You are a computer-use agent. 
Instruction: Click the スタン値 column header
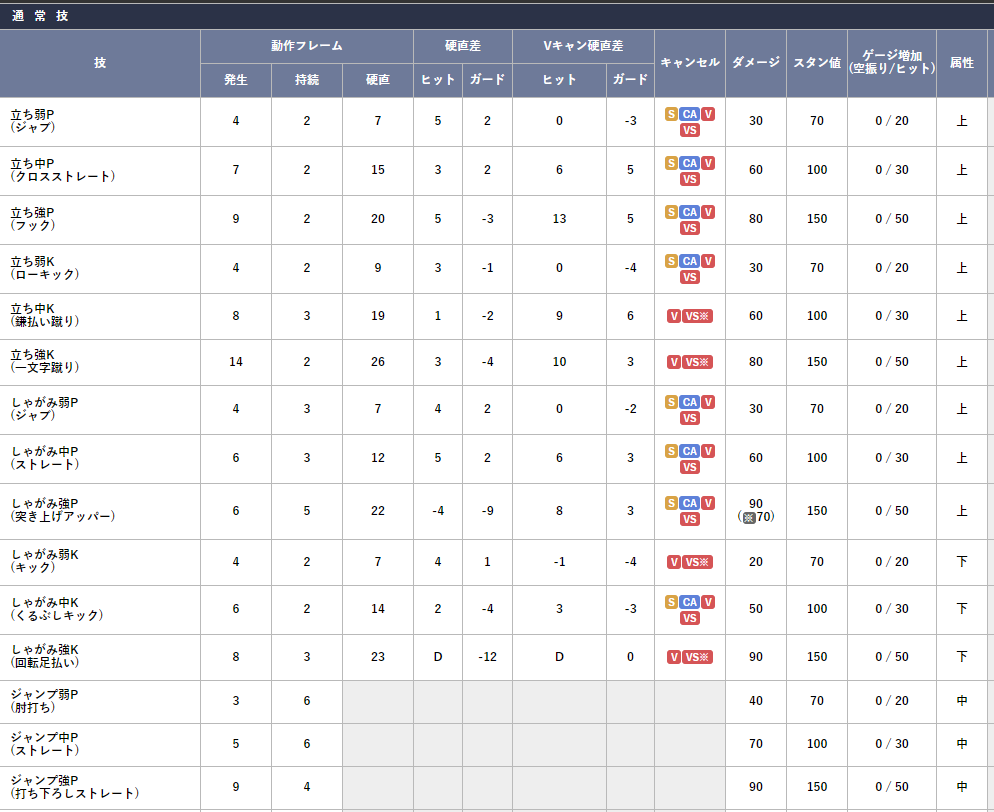817,62
